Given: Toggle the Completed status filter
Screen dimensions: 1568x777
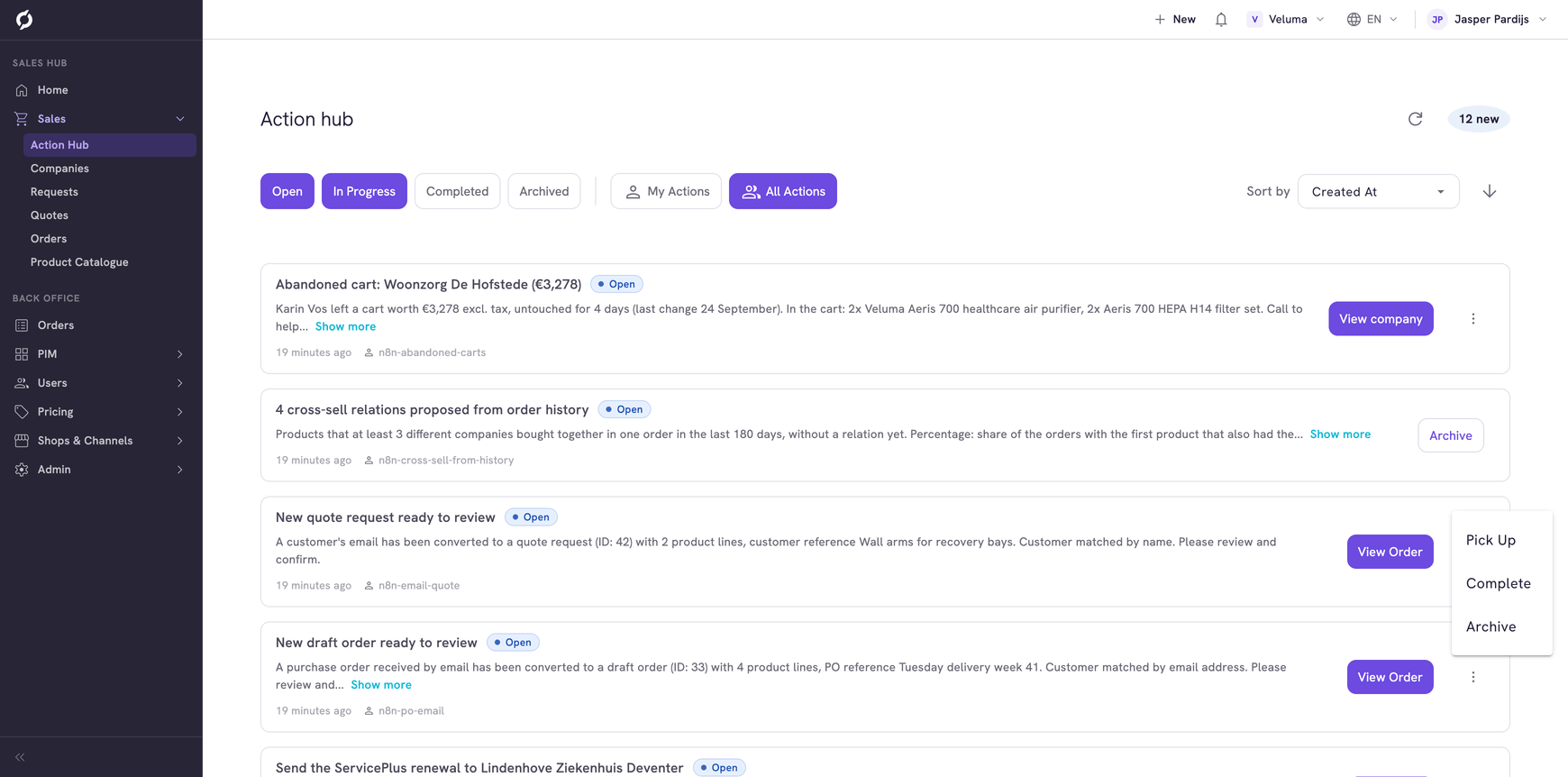Looking at the screenshot, I should [x=457, y=191].
